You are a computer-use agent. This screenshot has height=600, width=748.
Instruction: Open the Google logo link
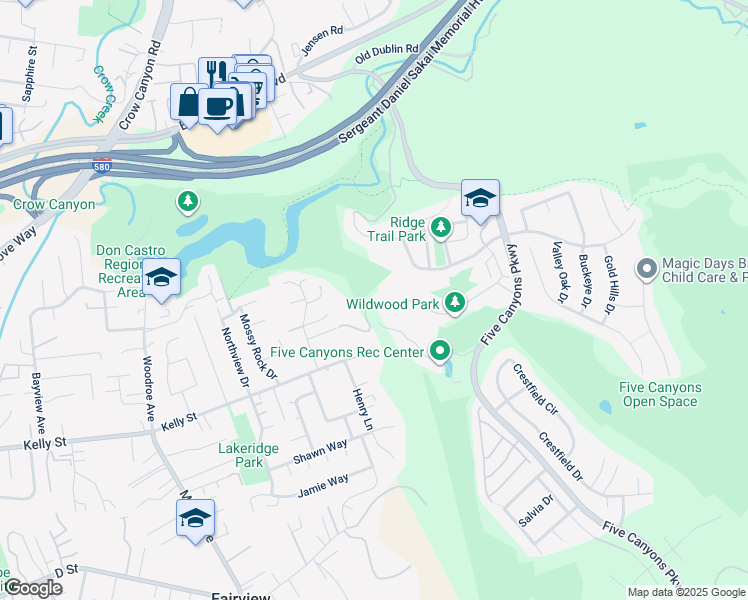(33, 588)
